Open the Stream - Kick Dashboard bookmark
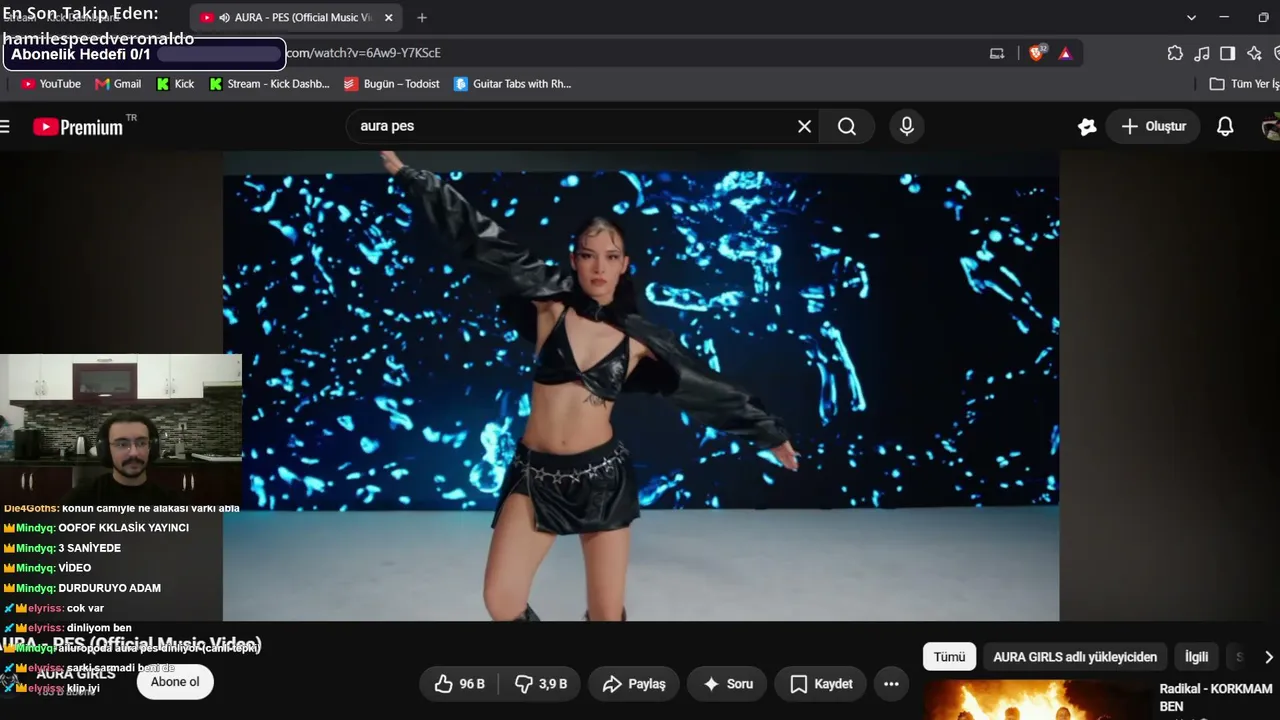The height and width of the screenshot is (720, 1280). (269, 84)
